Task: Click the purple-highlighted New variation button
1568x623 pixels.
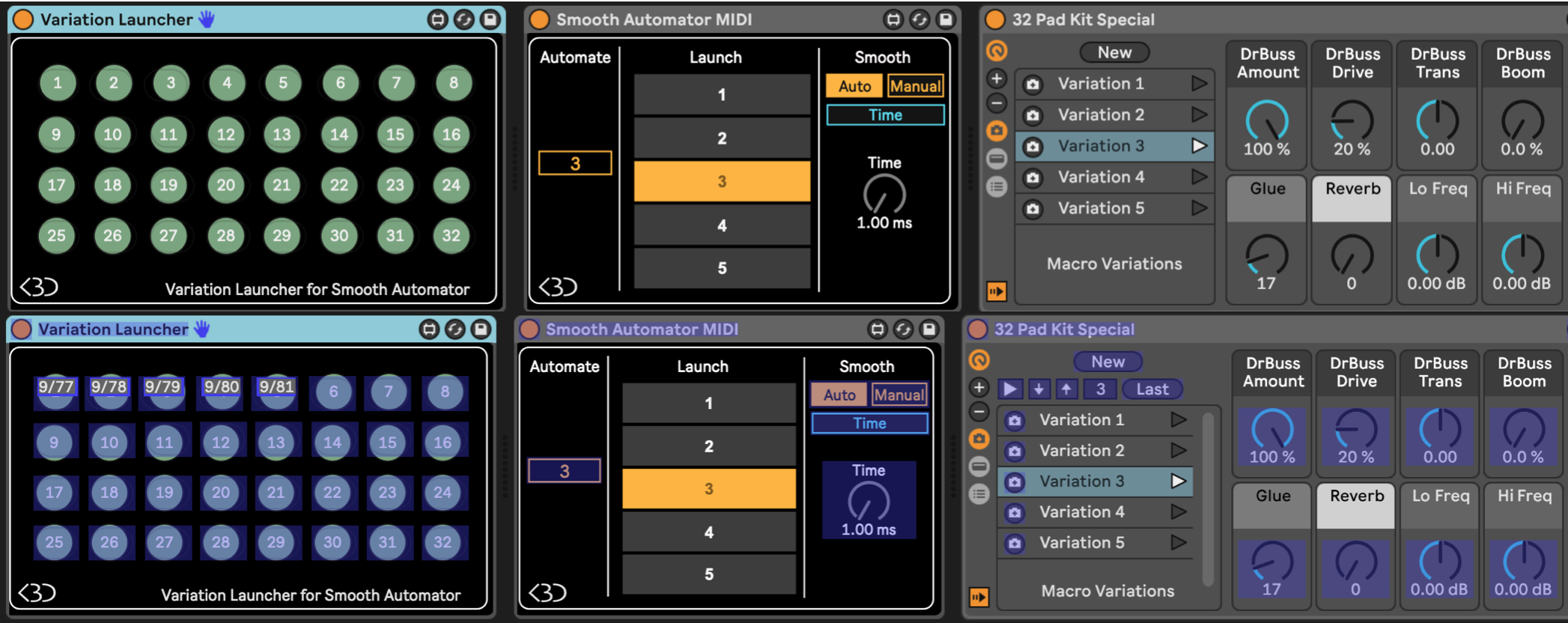Action: [x=1107, y=362]
